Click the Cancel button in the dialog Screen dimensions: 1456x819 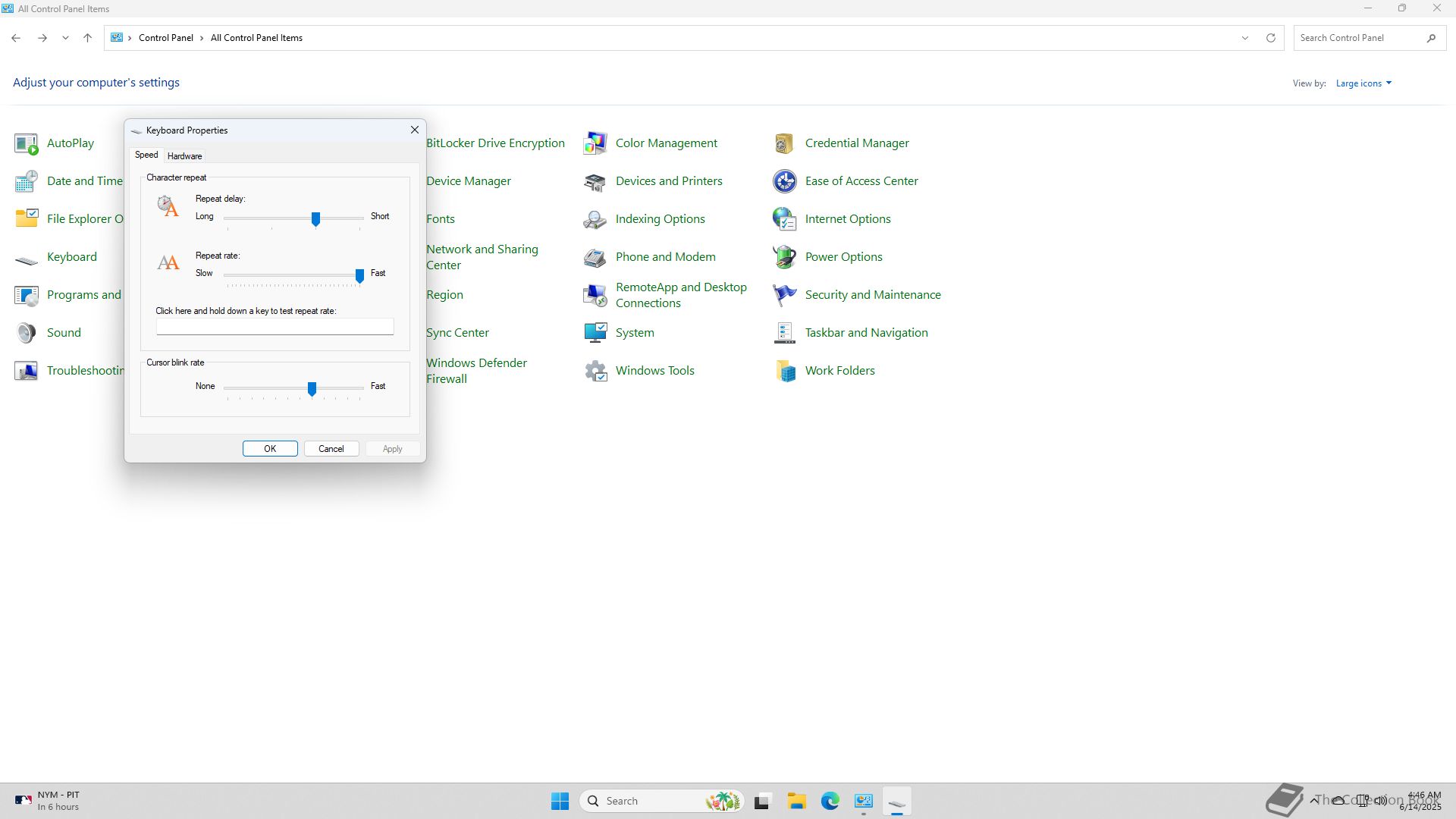(331, 449)
